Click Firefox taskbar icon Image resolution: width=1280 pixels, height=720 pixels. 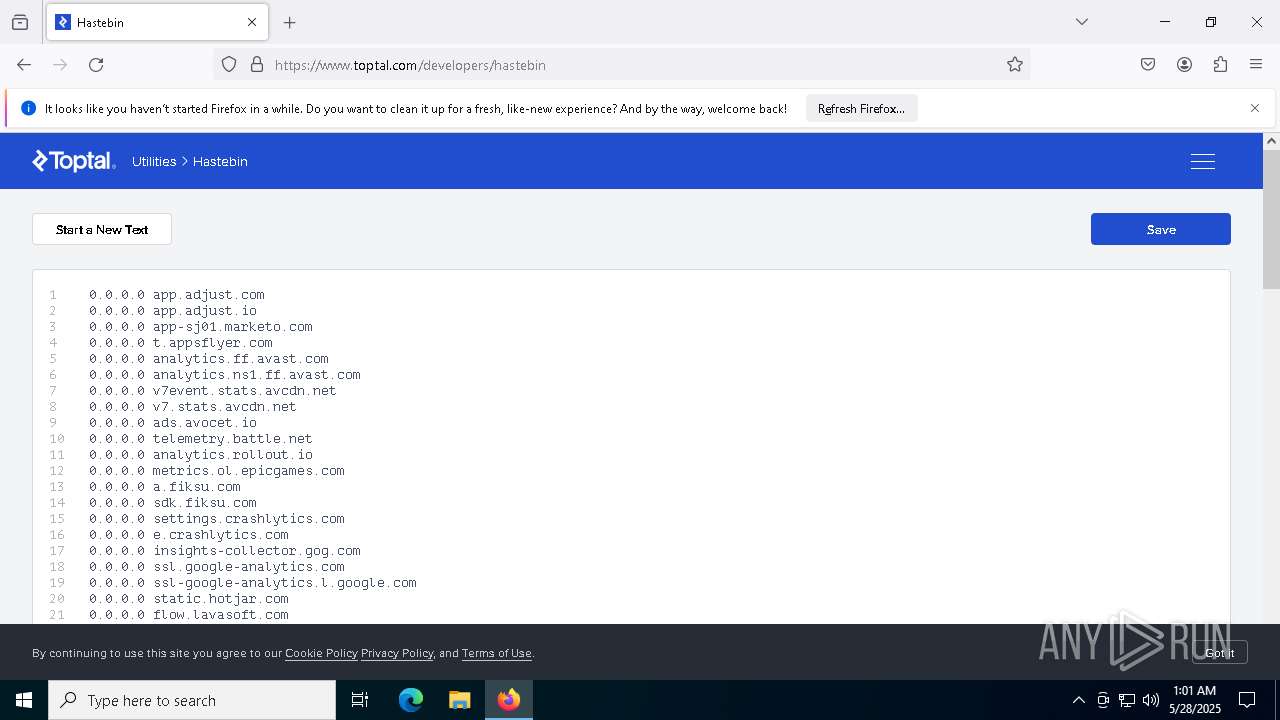(x=509, y=700)
